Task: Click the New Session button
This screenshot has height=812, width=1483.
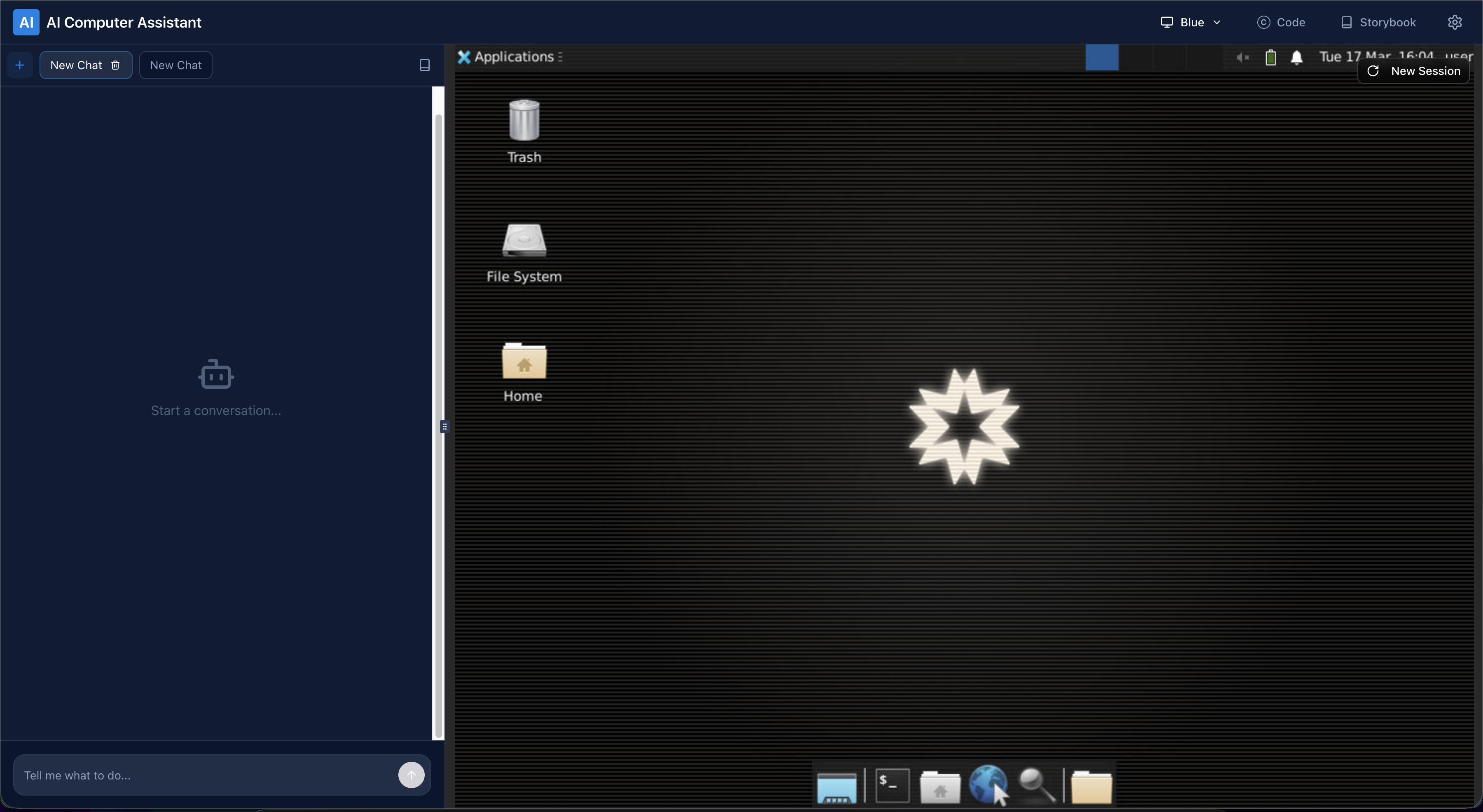Action: click(1413, 71)
